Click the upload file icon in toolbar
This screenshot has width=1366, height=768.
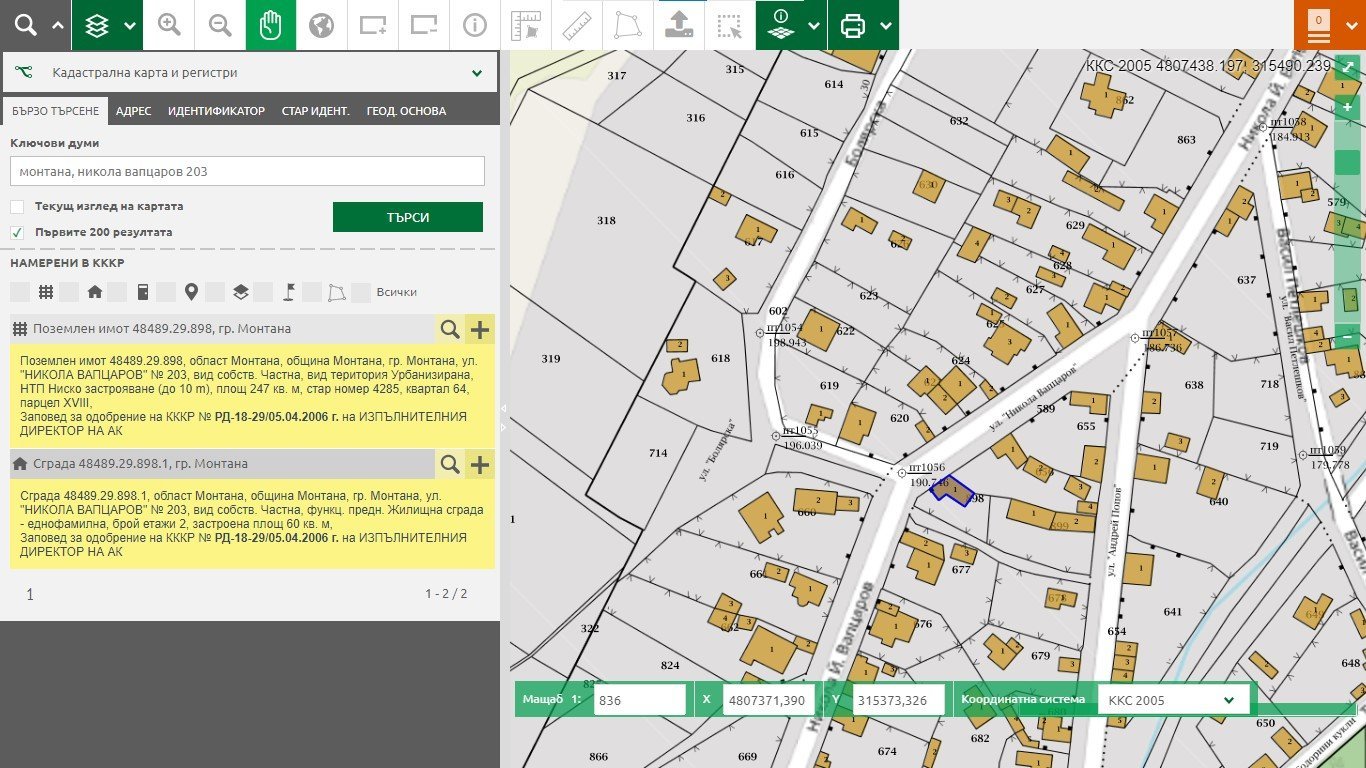coord(679,25)
